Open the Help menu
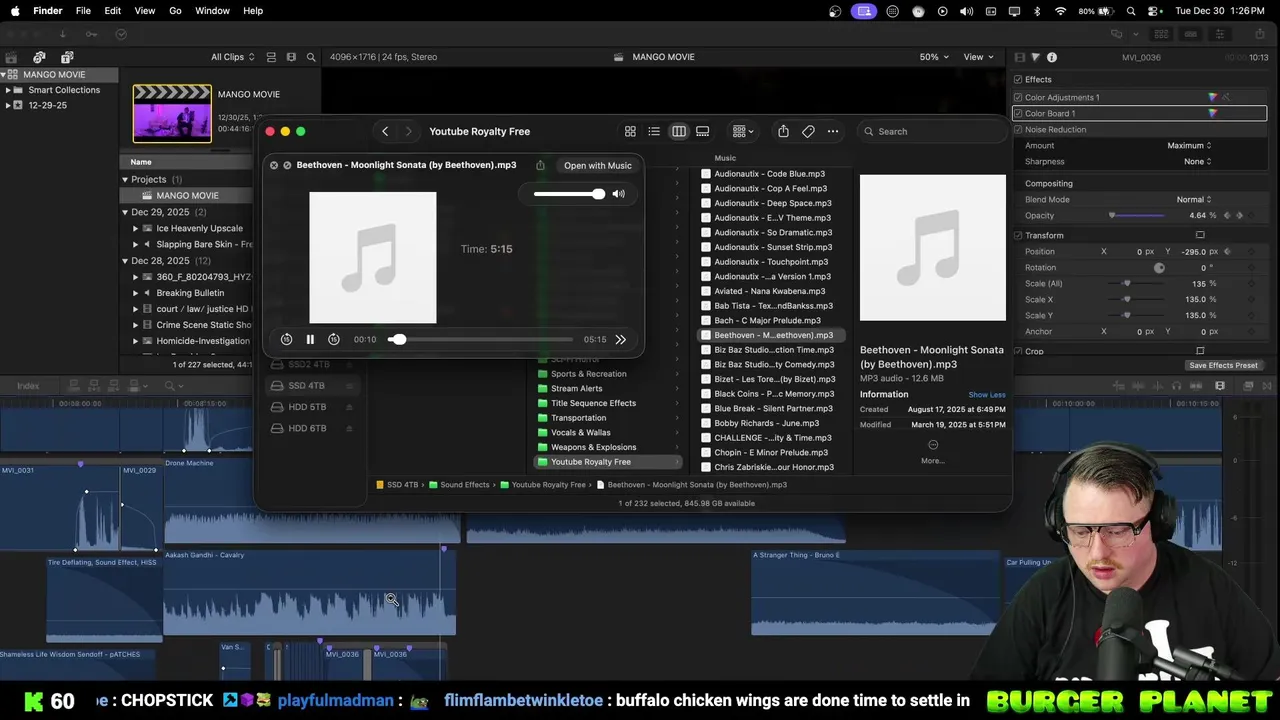The width and height of the screenshot is (1280, 720). pos(253,11)
